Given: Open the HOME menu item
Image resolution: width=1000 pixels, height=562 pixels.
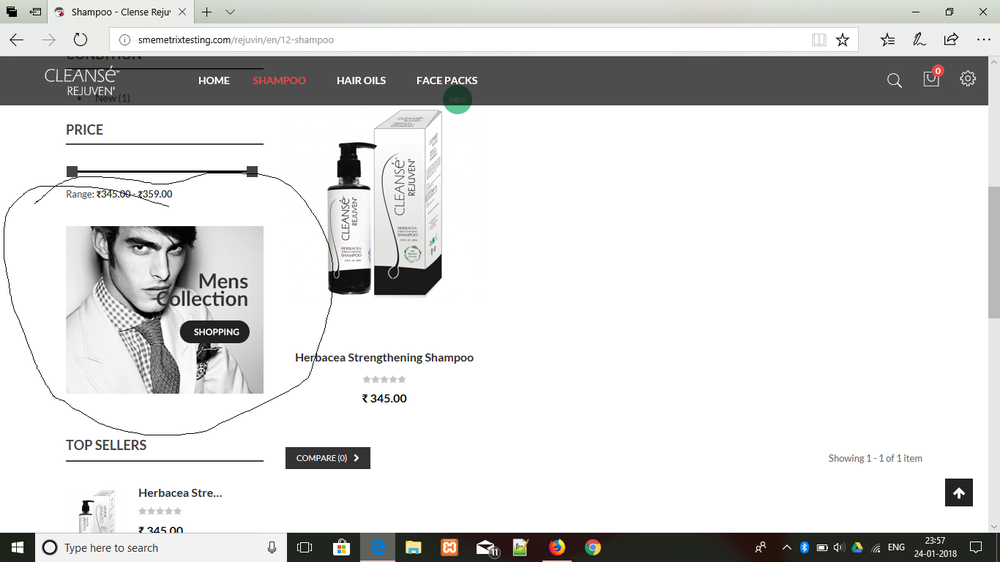Looking at the screenshot, I should pos(214,80).
